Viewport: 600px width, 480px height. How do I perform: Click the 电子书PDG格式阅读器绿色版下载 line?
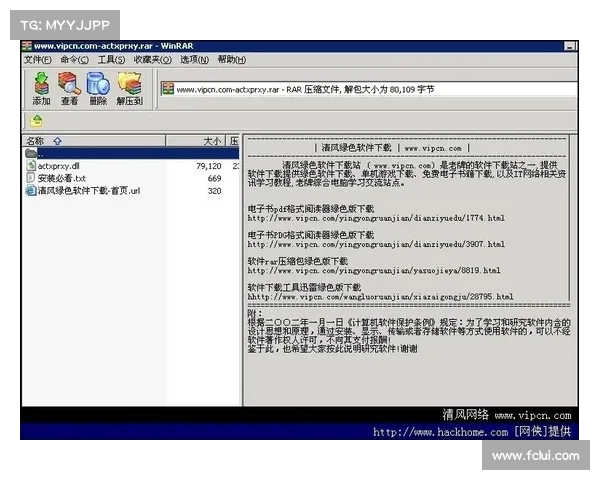(x=311, y=235)
